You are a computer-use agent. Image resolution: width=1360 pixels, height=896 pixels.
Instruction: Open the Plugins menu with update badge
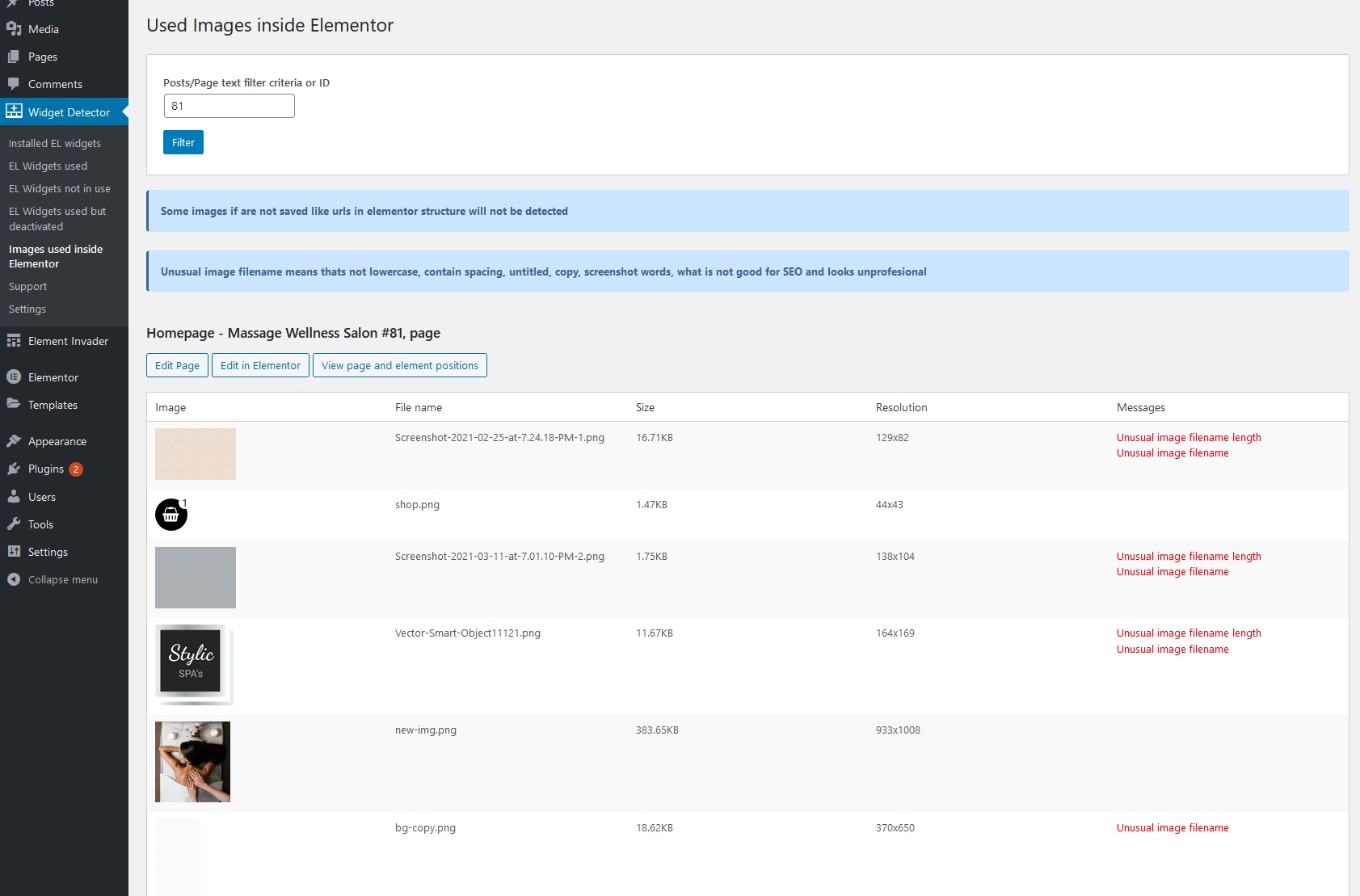pos(46,469)
